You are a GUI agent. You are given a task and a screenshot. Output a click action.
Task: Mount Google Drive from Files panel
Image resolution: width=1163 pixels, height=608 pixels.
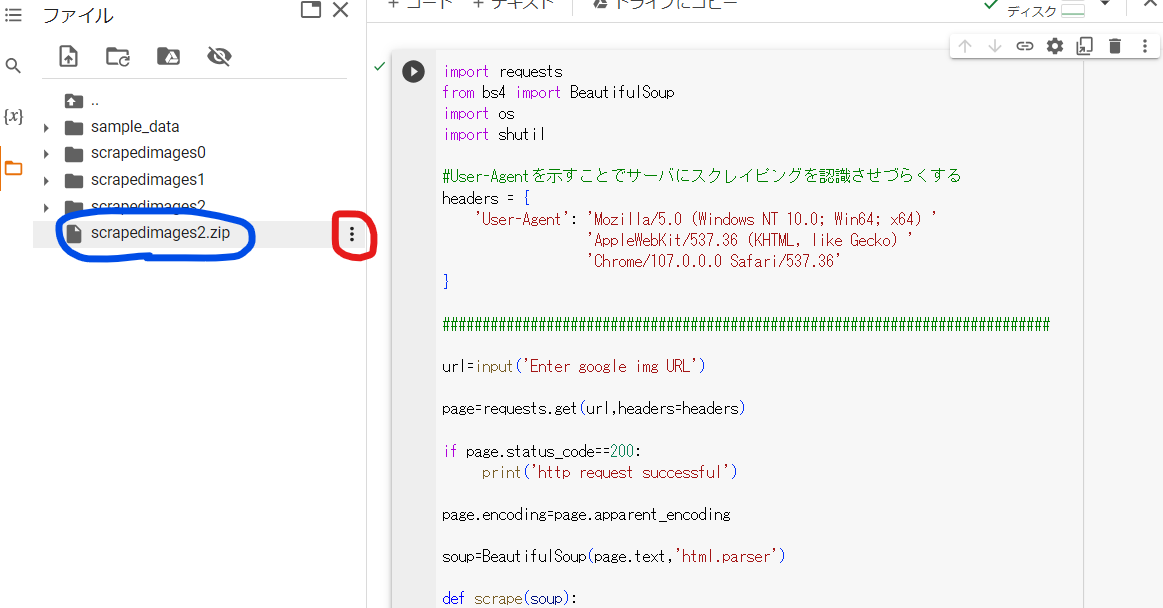coord(168,56)
